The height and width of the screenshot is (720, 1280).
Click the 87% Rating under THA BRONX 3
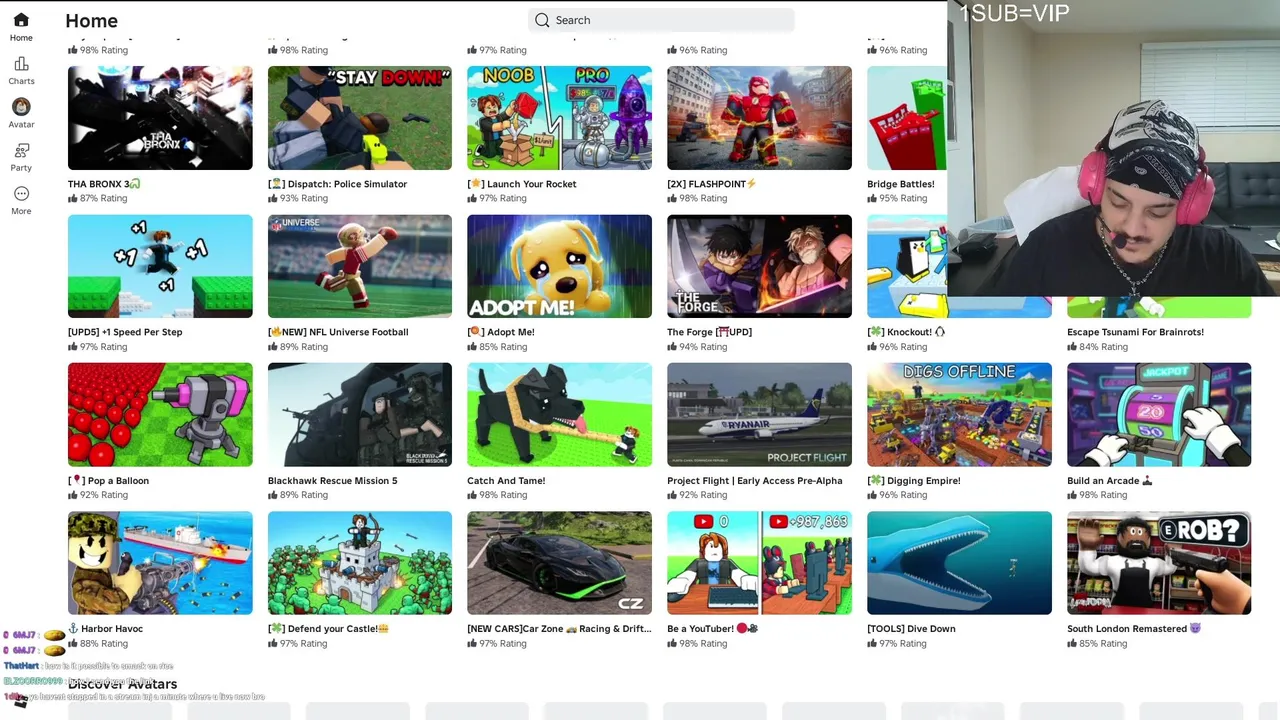pos(97,198)
